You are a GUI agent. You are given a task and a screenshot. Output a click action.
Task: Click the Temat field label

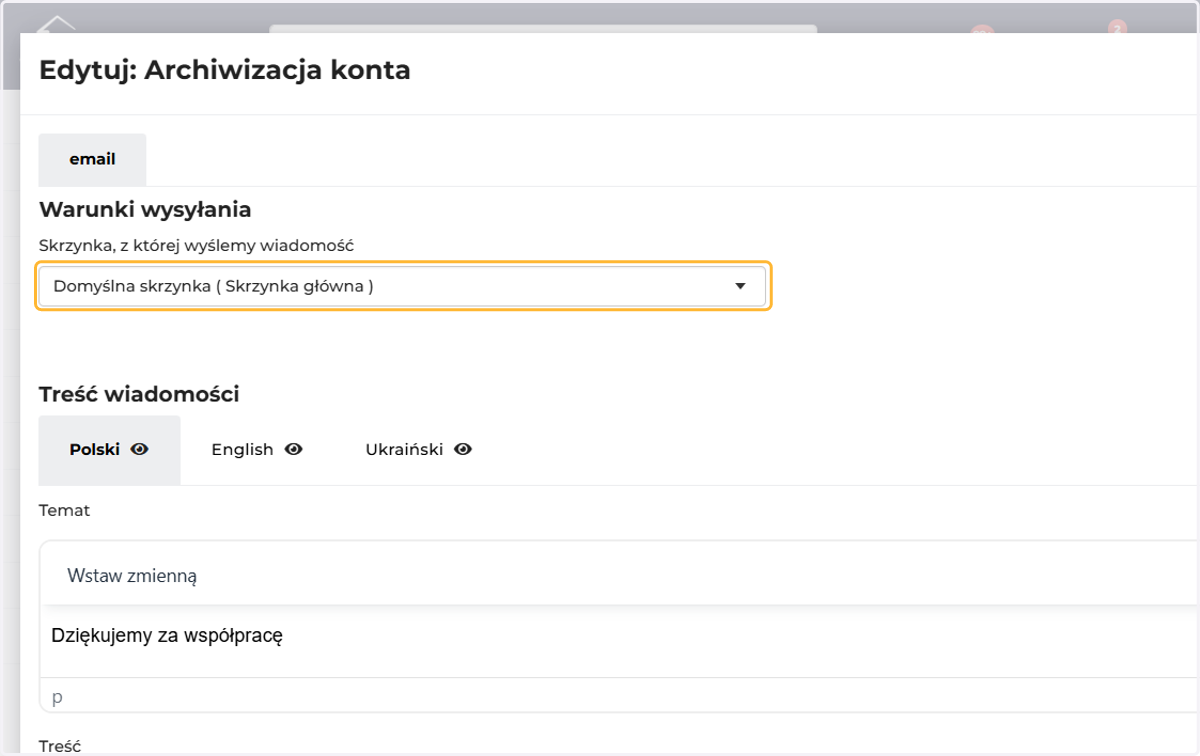(x=64, y=511)
